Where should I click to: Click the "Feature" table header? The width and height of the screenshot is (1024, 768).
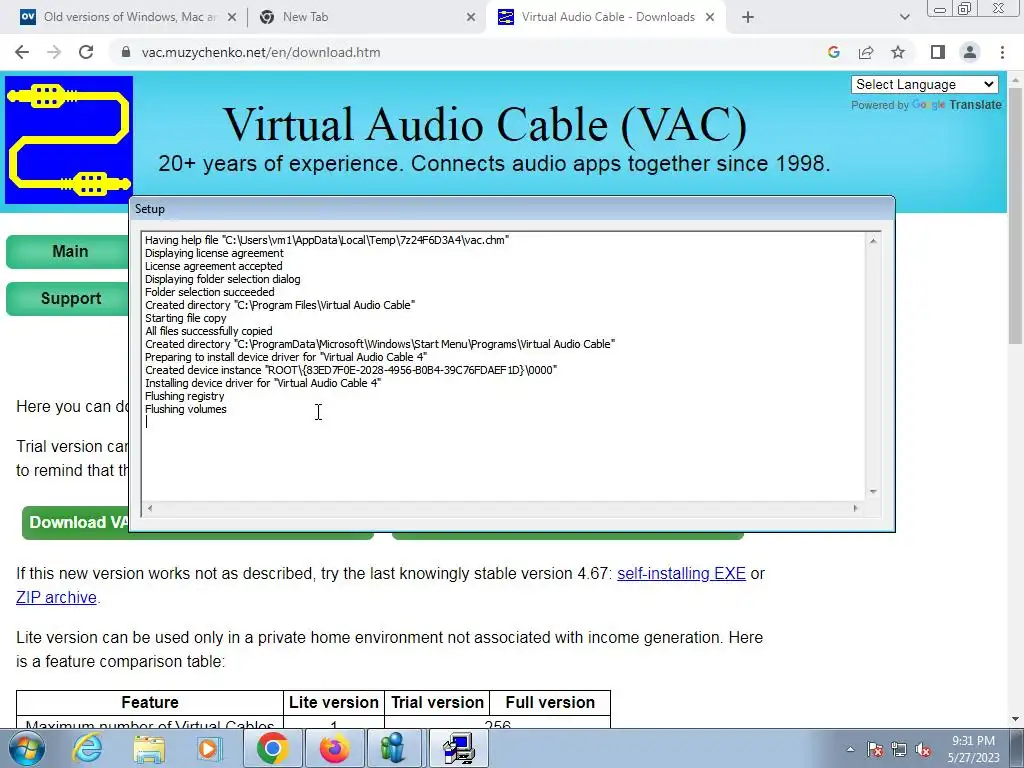tap(150, 703)
